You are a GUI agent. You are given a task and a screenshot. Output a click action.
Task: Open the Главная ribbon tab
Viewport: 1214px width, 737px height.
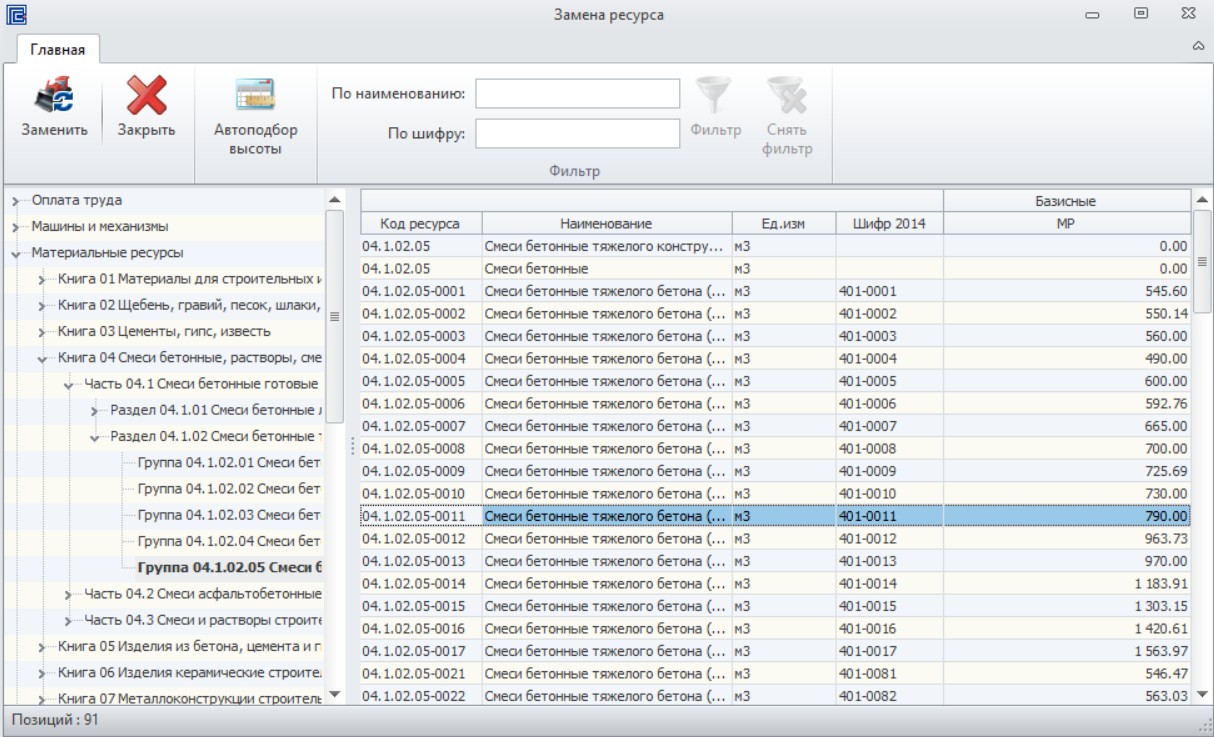tap(57, 49)
